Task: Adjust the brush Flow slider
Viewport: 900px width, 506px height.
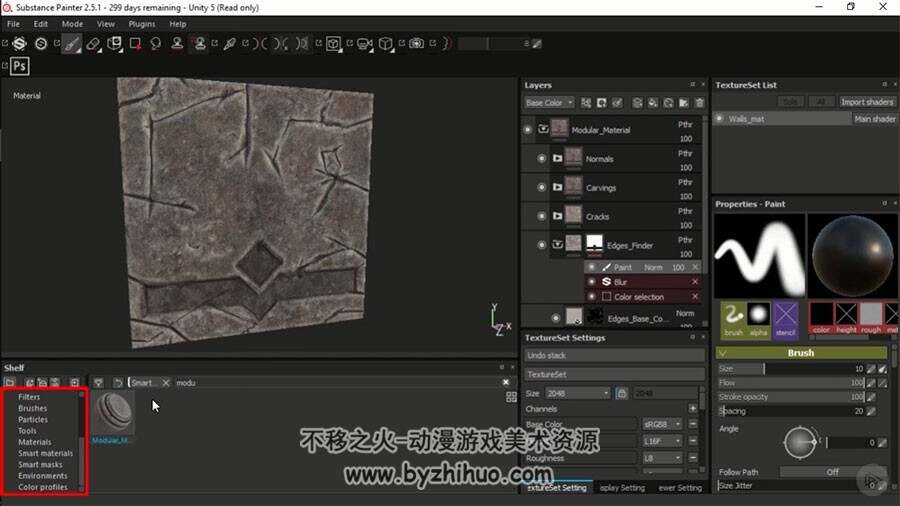Action: coord(791,383)
